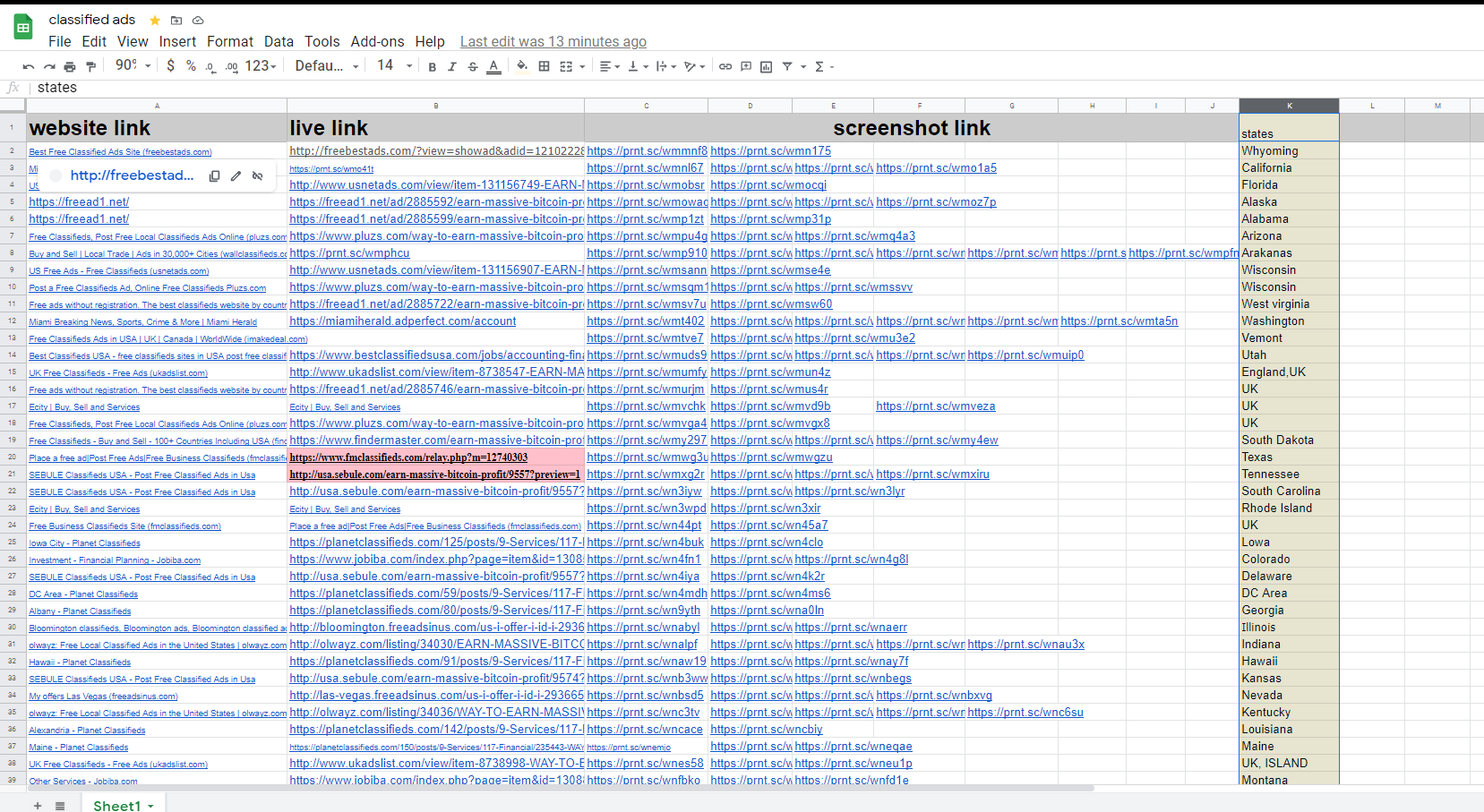Click the print icon

[70, 66]
